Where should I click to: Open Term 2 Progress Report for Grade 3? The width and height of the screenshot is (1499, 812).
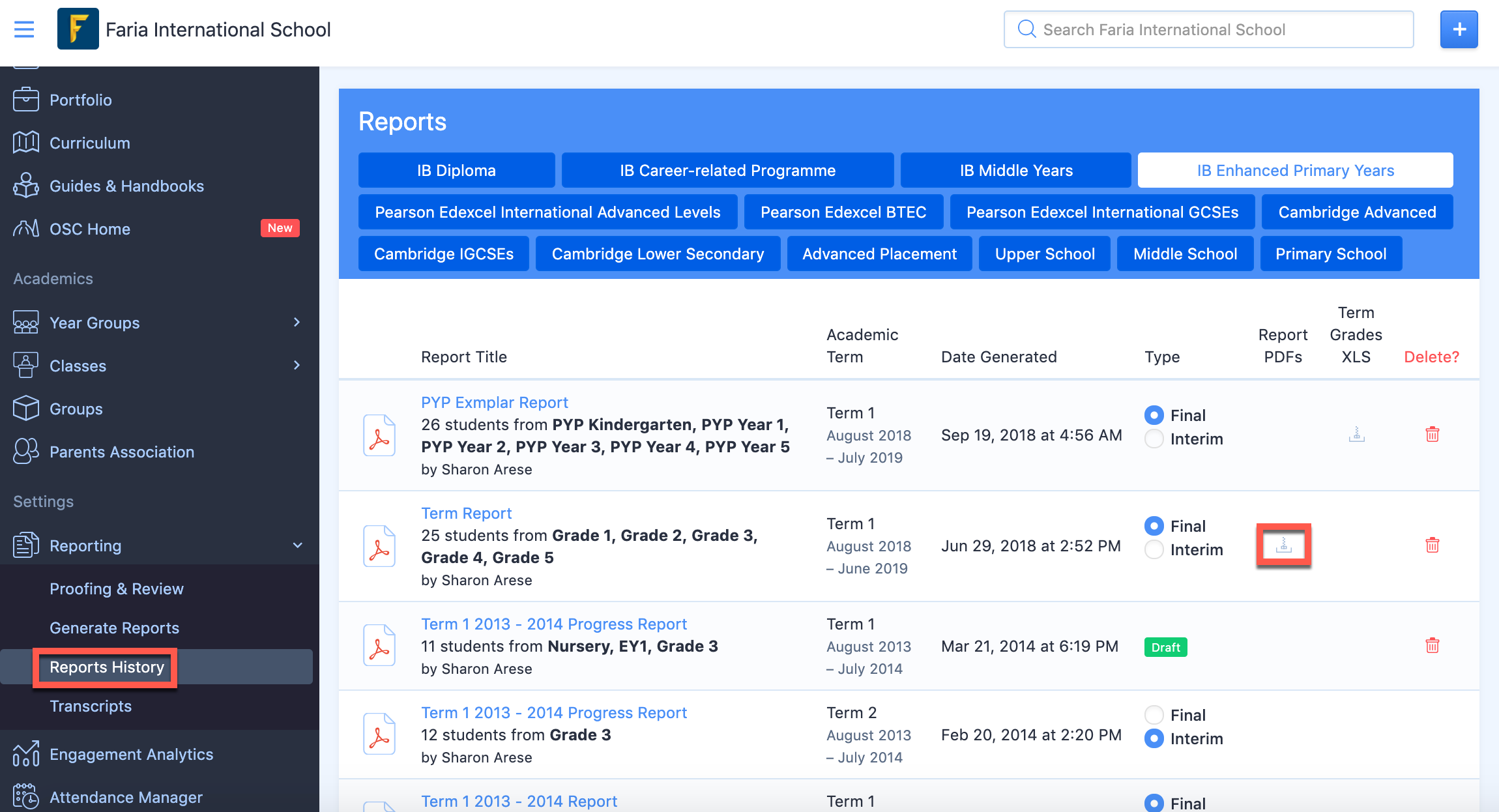[x=554, y=712]
